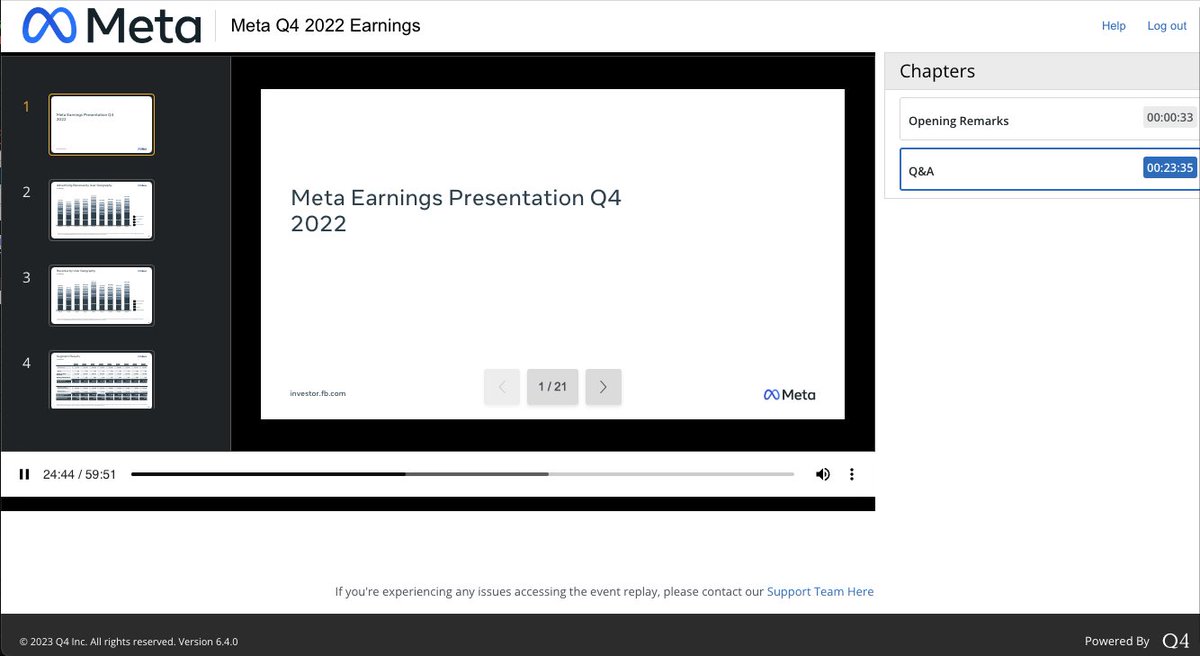Image resolution: width=1200 pixels, height=656 pixels.
Task: Go to the previous slide arrow
Action: (x=502, y=387)
